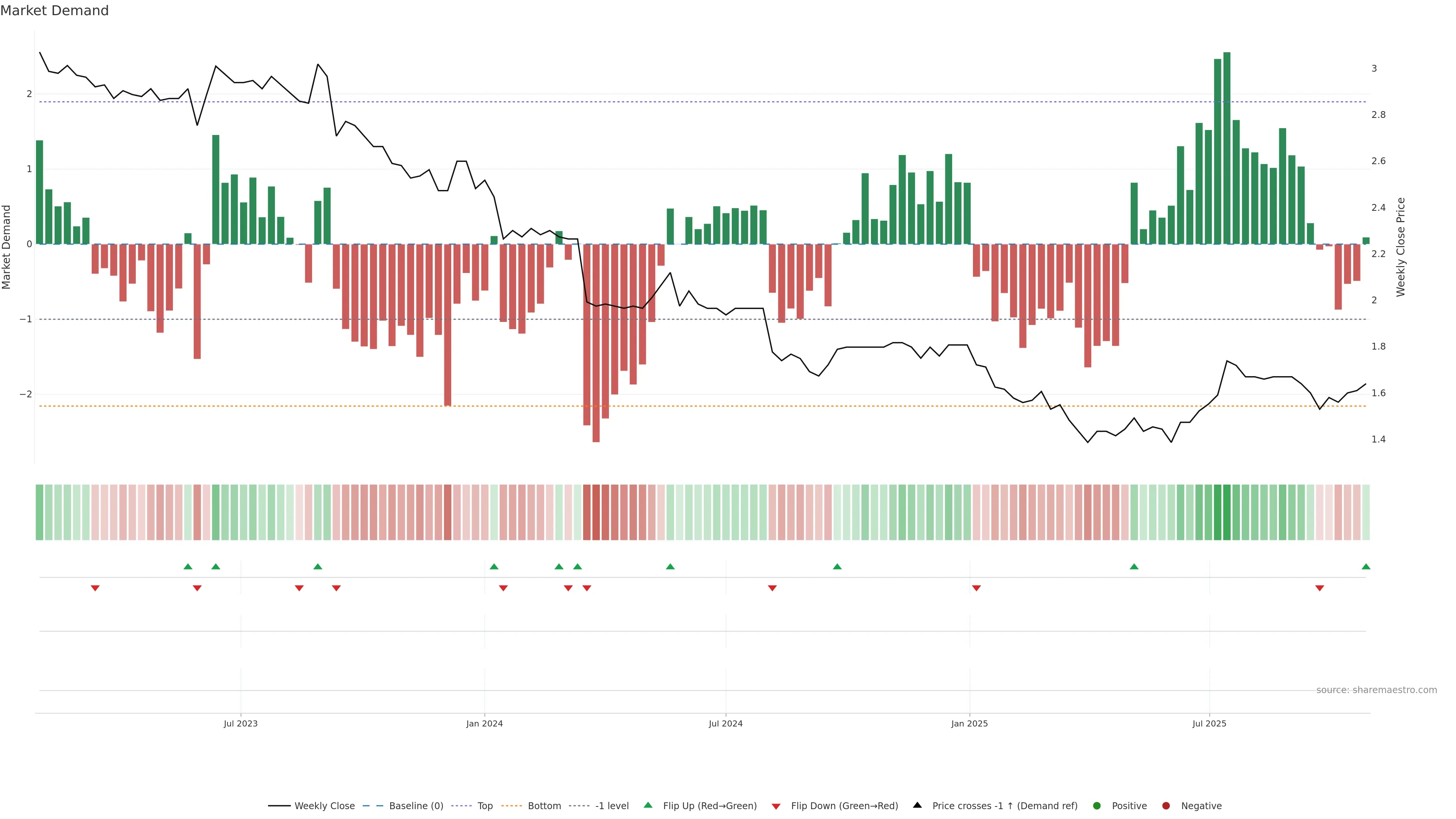Image resolution: width=1456 pixels, height=819 pixels.
Task: Click red Flip Down triangle in legend
Action: 776,806
